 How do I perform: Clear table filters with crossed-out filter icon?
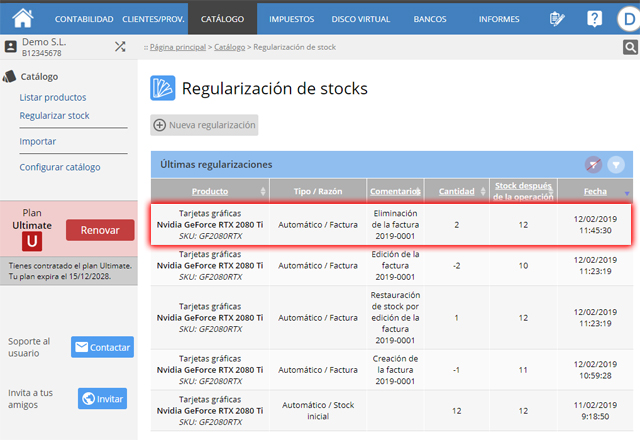[593, 164]
